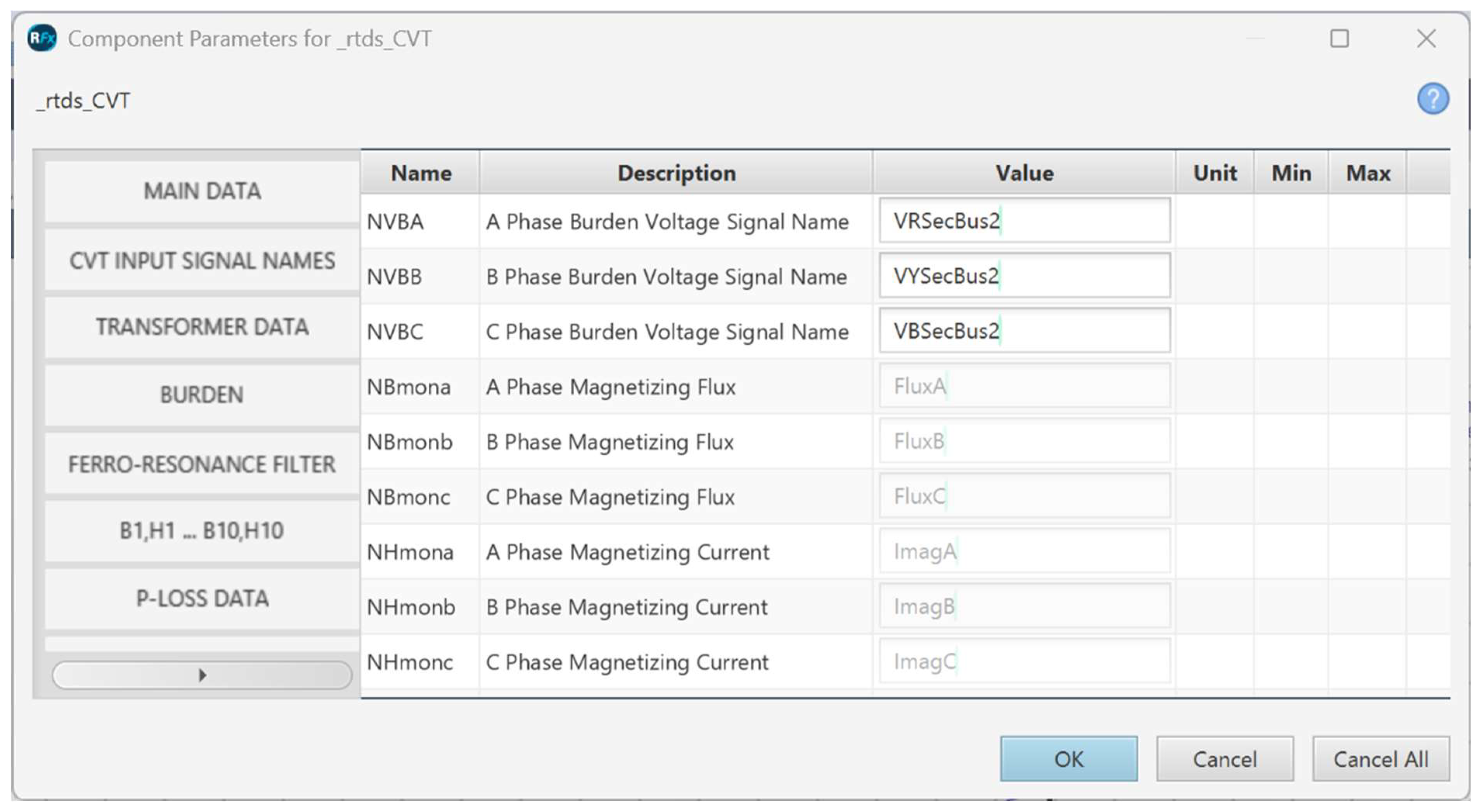Click the NVBB value field VYSecBus2
1479x812 pixels.
(1024, 276)
